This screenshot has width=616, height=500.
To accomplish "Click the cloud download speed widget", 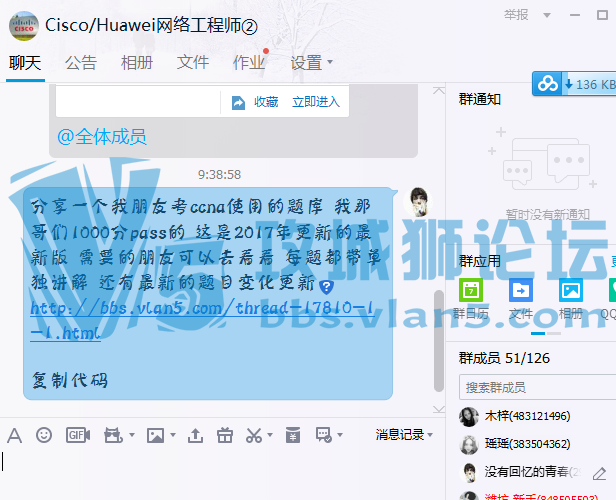I will [574, 84].
